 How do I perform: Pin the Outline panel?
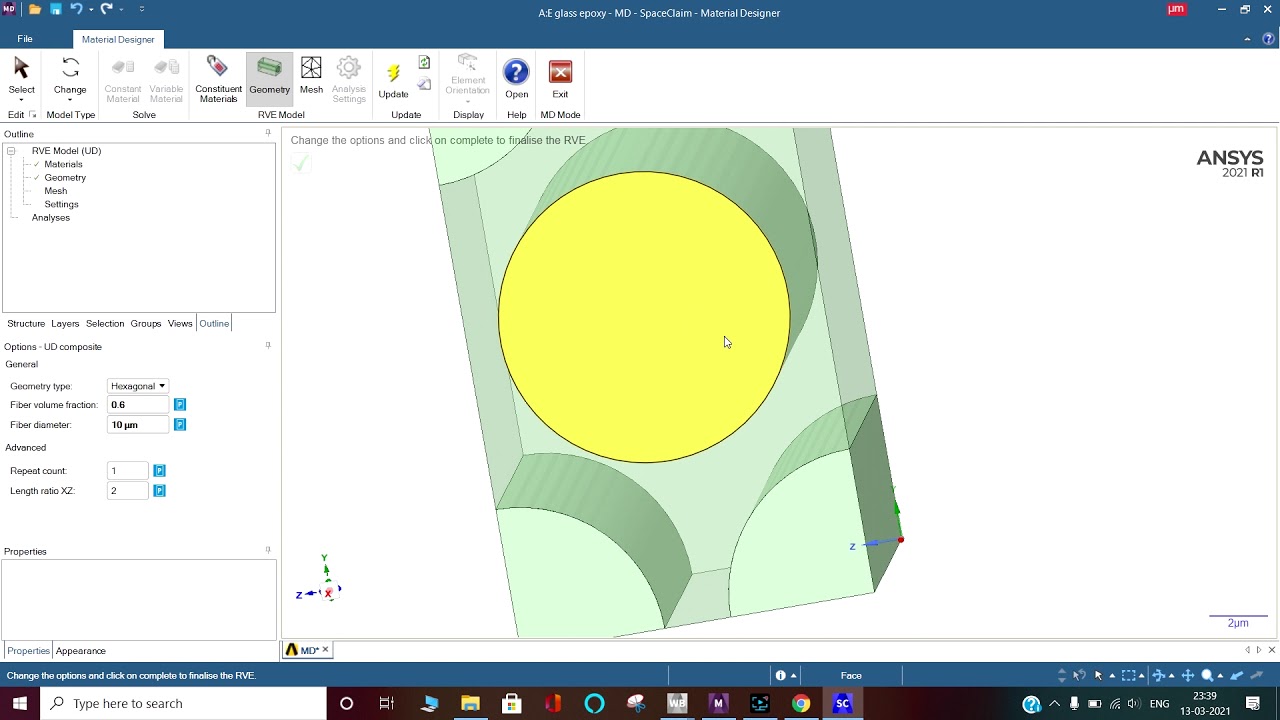[267, 133]
